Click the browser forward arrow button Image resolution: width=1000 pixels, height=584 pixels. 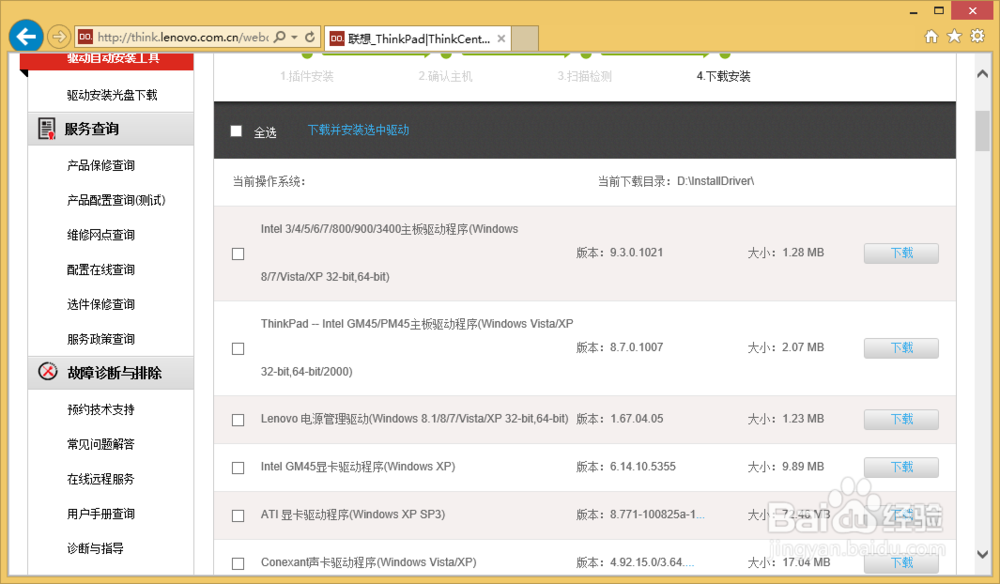click(59, 36)
